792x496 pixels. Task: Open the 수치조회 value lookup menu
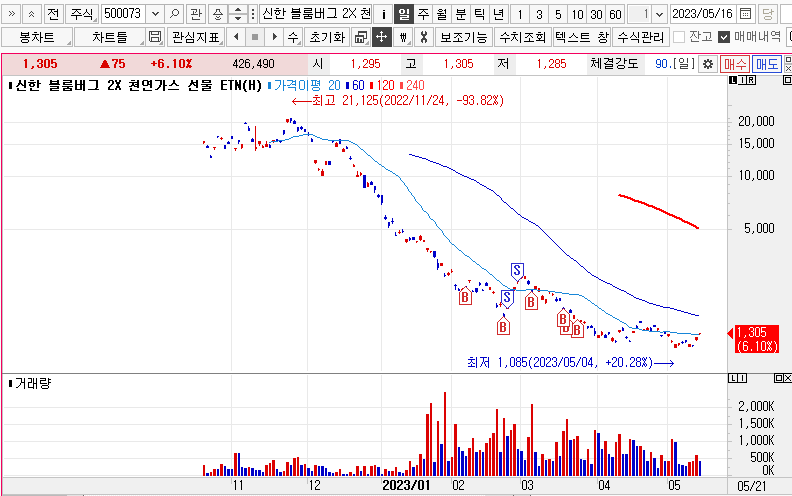pos(523,37)
